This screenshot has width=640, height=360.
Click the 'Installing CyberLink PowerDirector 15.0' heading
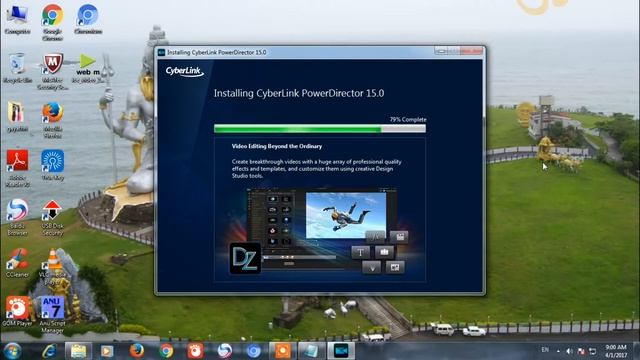point(299,93)
